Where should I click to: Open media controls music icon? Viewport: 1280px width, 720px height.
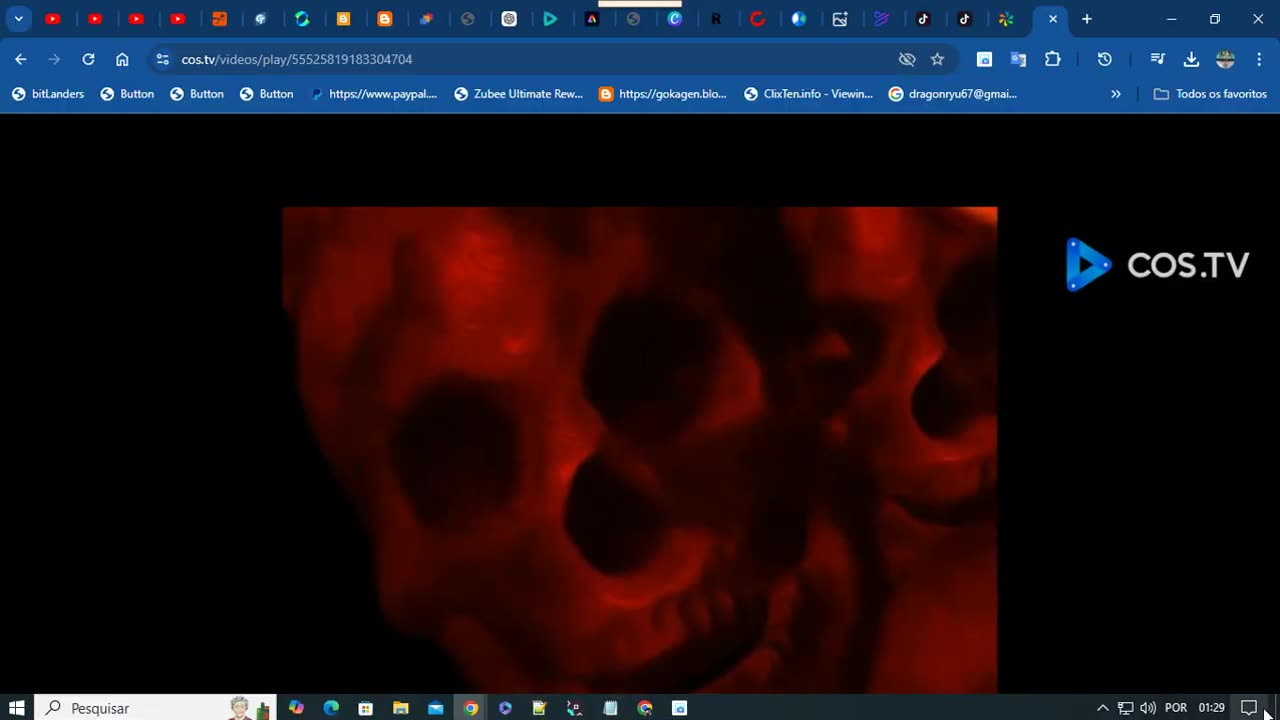pos(1157,59)
